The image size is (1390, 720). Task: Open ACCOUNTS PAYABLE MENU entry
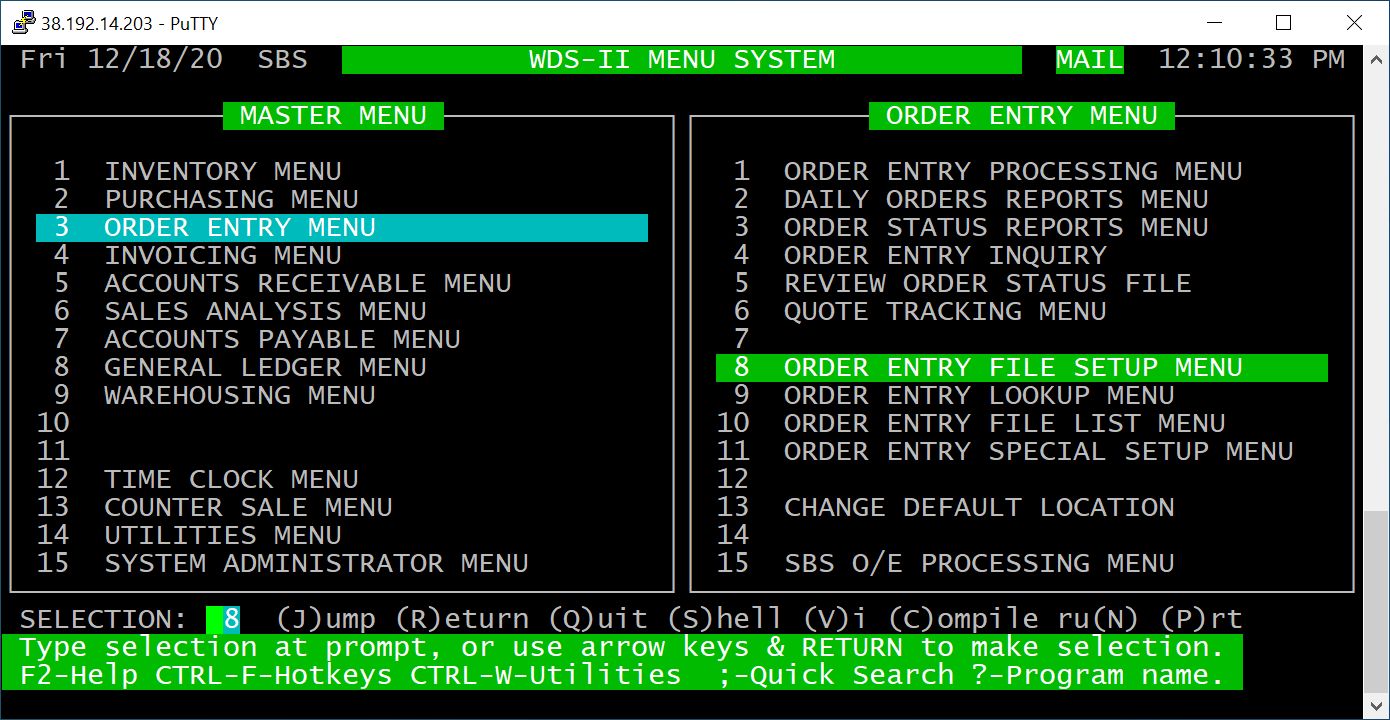click(x=282, y=339)
